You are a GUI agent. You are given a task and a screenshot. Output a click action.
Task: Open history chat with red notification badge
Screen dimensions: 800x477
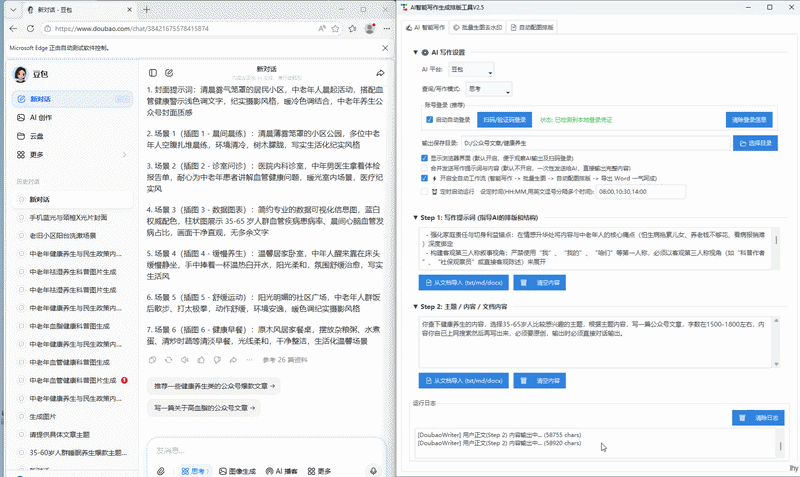(x=72, y=381)
